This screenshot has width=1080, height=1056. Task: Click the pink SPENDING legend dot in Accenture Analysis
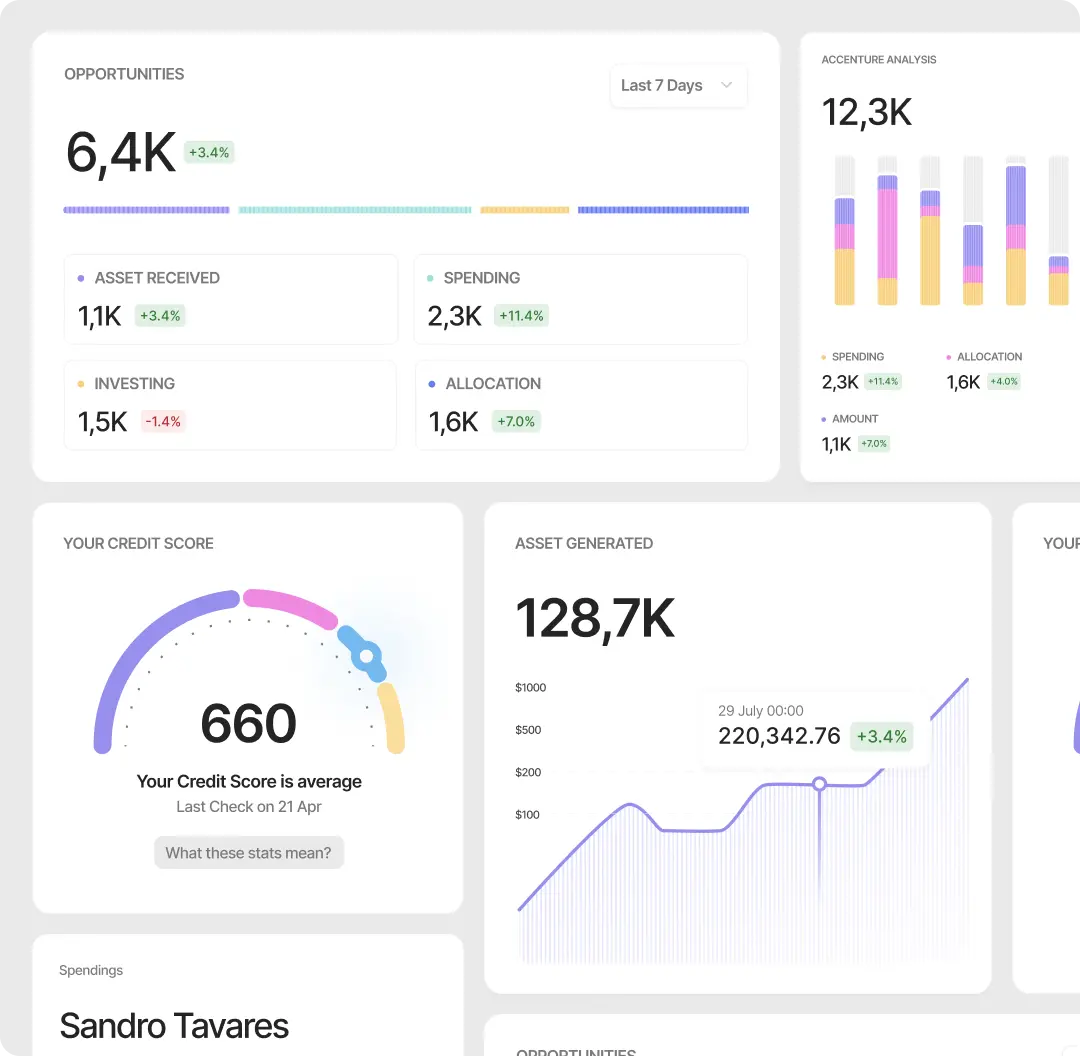pos(823,357)
